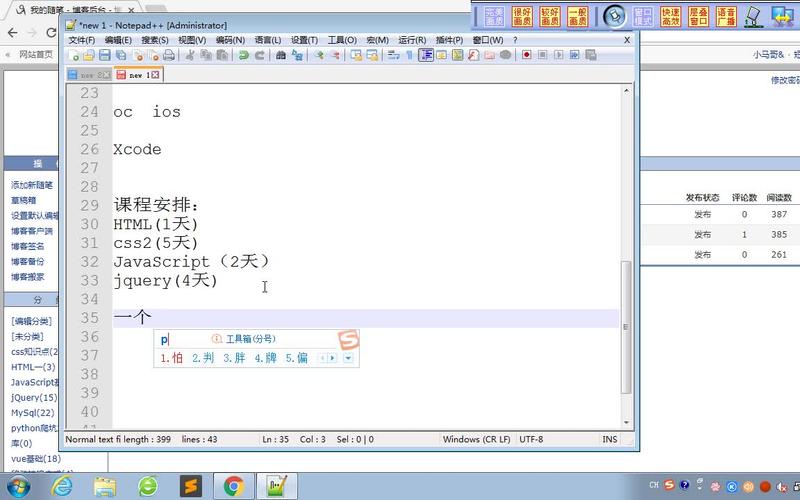Select candidate 1 怕 in IME popup
The width and height of the screenshot is (800, 500).
[x=171, y=358]
